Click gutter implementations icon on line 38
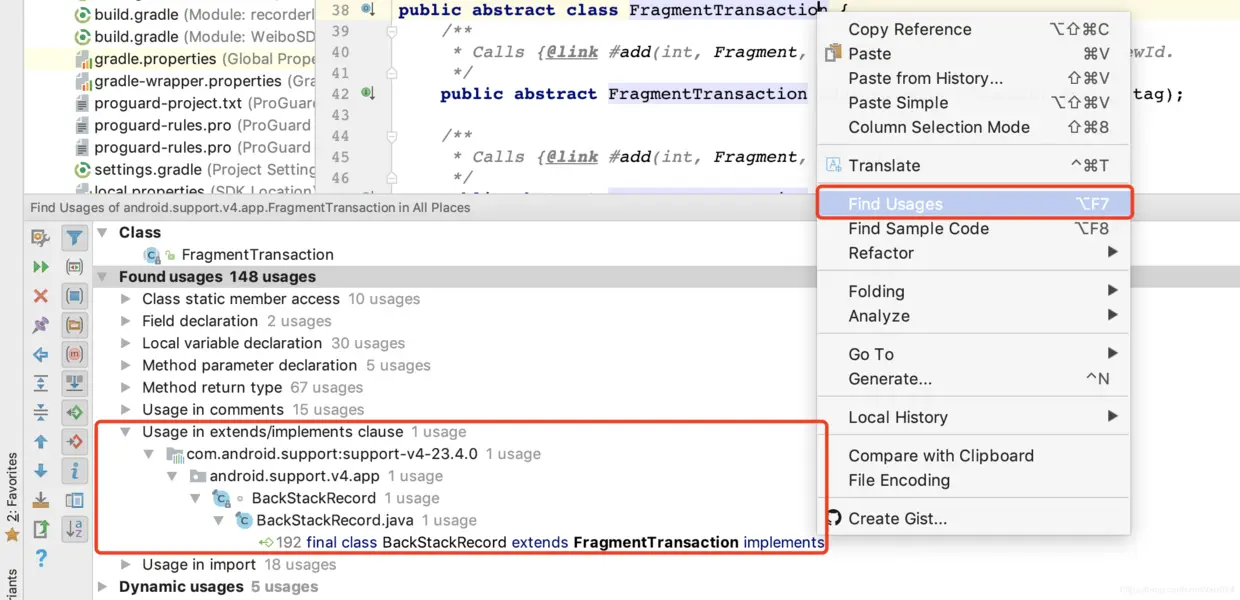Viewport: 1240px width, 600px height. pos(368,9)
